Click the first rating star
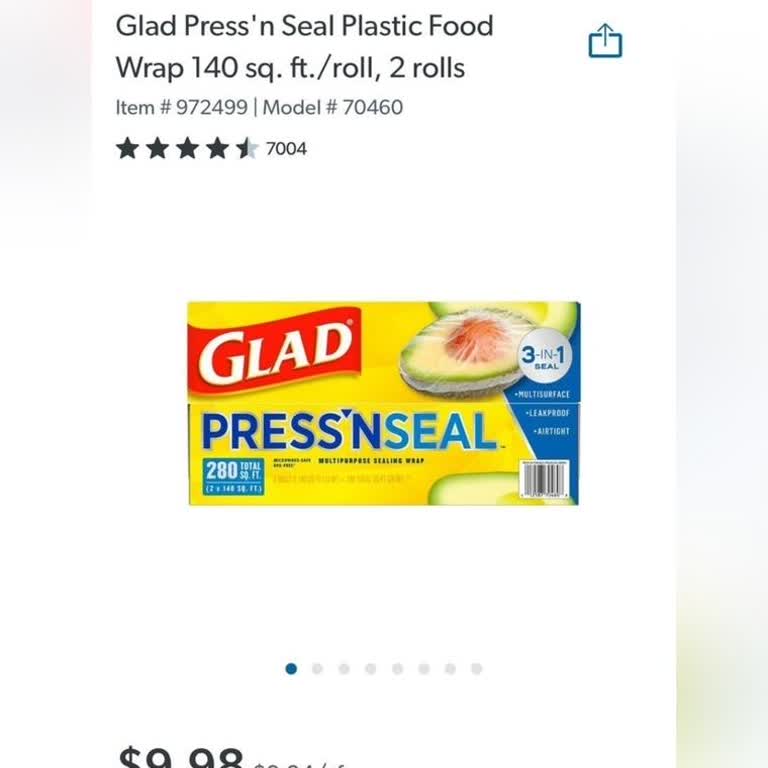 click(127, 149)
